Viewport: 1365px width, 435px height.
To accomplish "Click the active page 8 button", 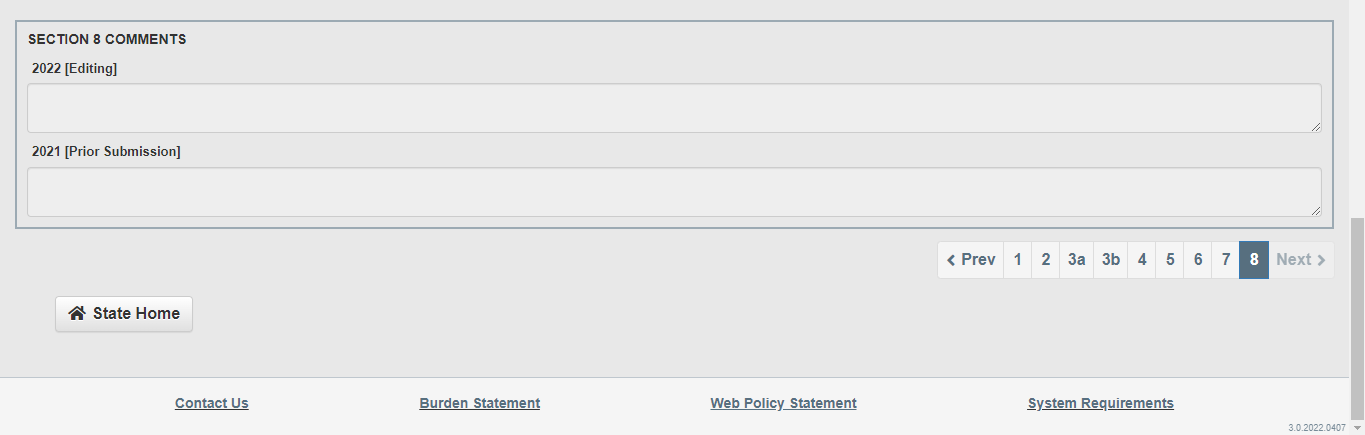I will click(x=1254, y=260).
